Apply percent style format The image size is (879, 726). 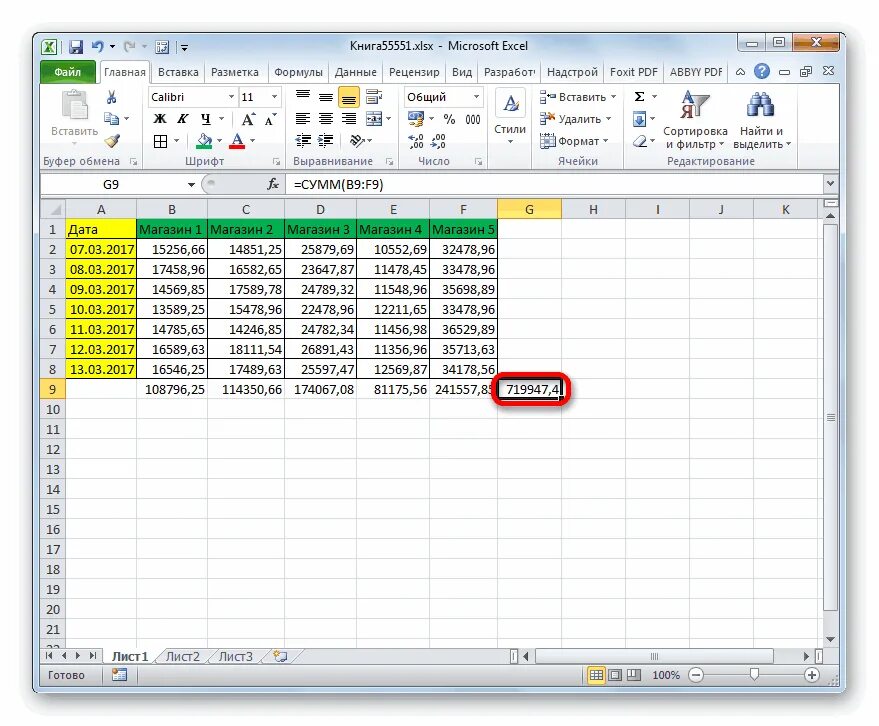449,119
